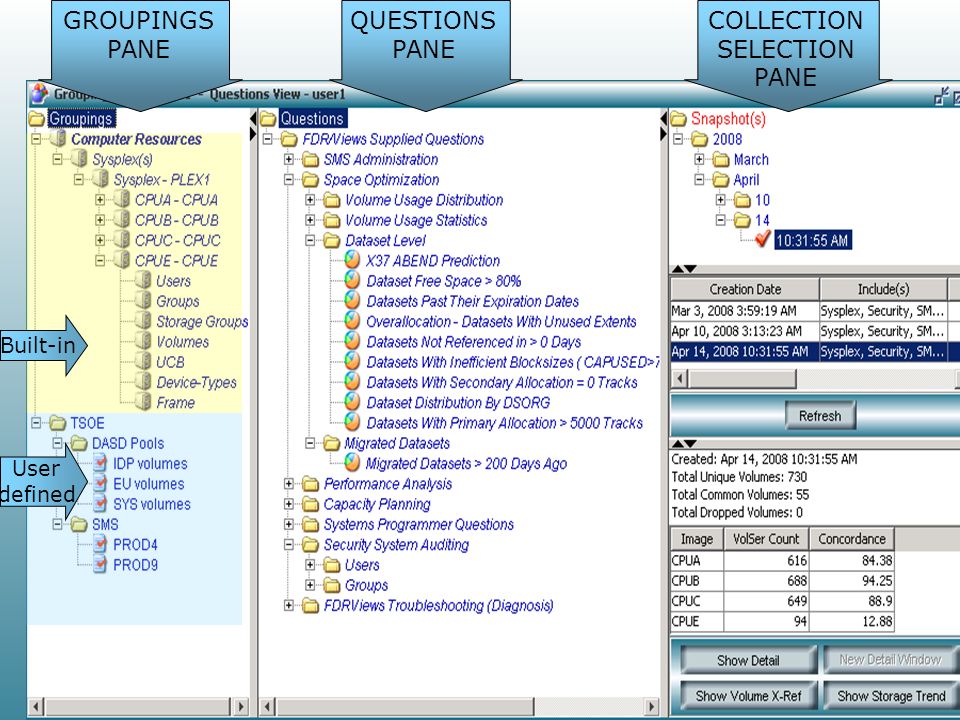The height and width of the screenshot is (720, 960).
Task: Click the VolSer Count column header
Action: click(x=766, y=539)
